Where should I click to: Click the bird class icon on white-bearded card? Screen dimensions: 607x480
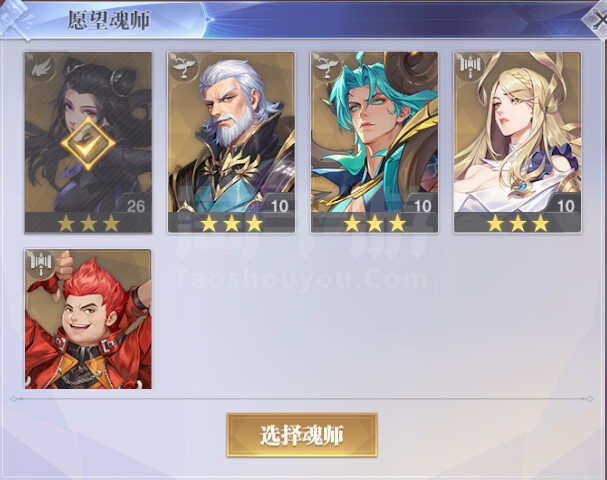coord(183,67)
